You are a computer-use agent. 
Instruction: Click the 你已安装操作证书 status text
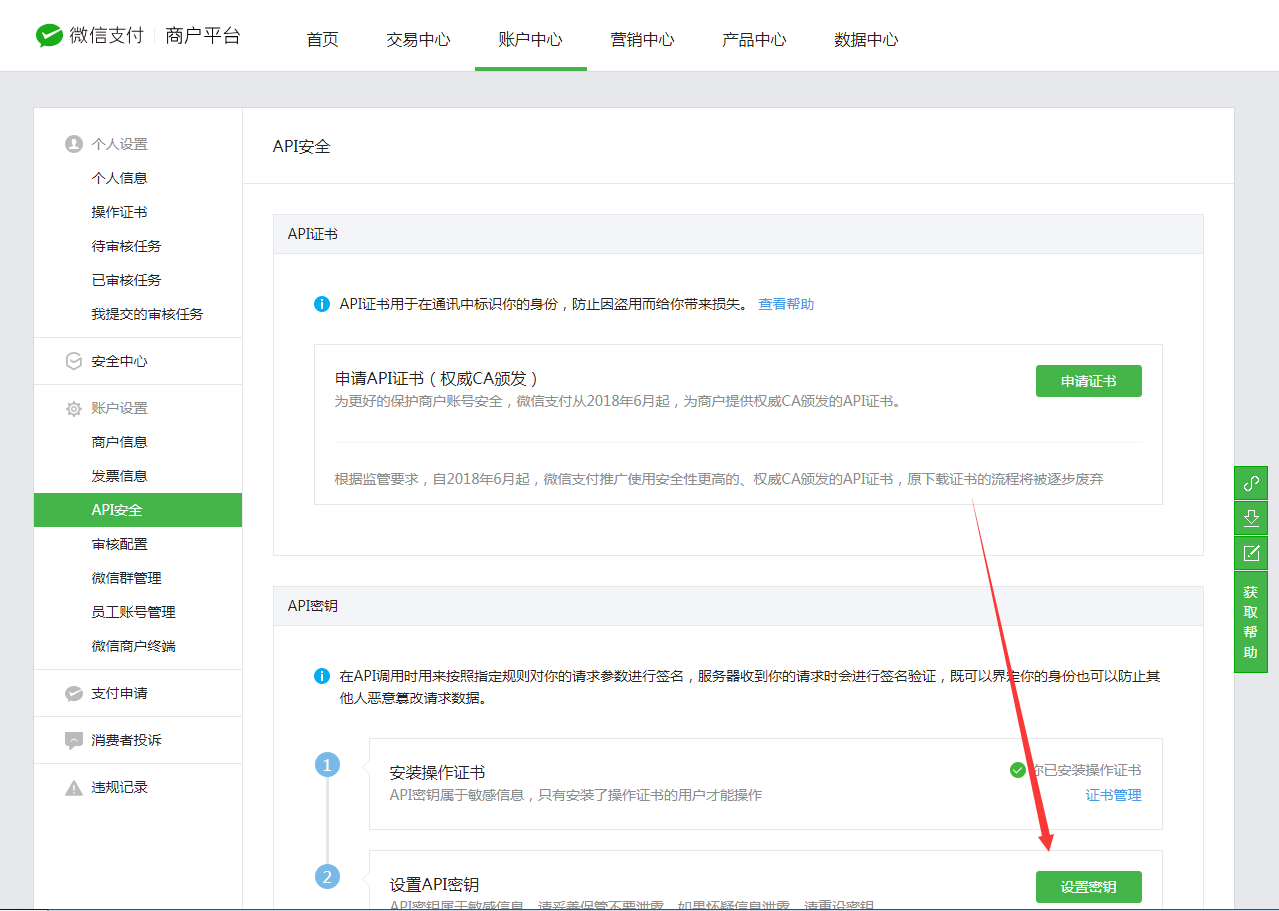(x=1087, y=770)
